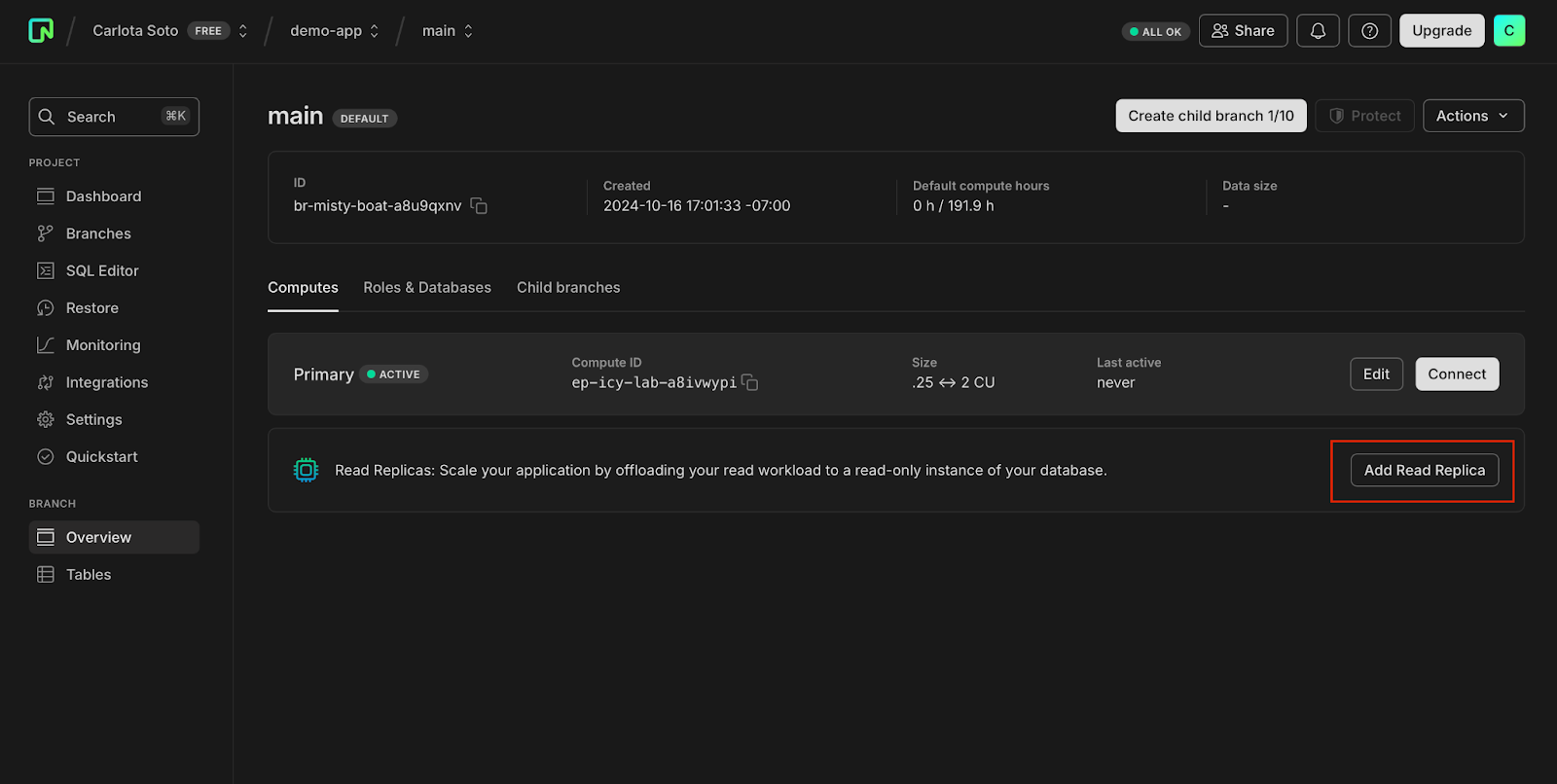The height and width of the screenshot is (784, 1557).
Task: Open the Actions dropdown
Action: (1473, 116)
